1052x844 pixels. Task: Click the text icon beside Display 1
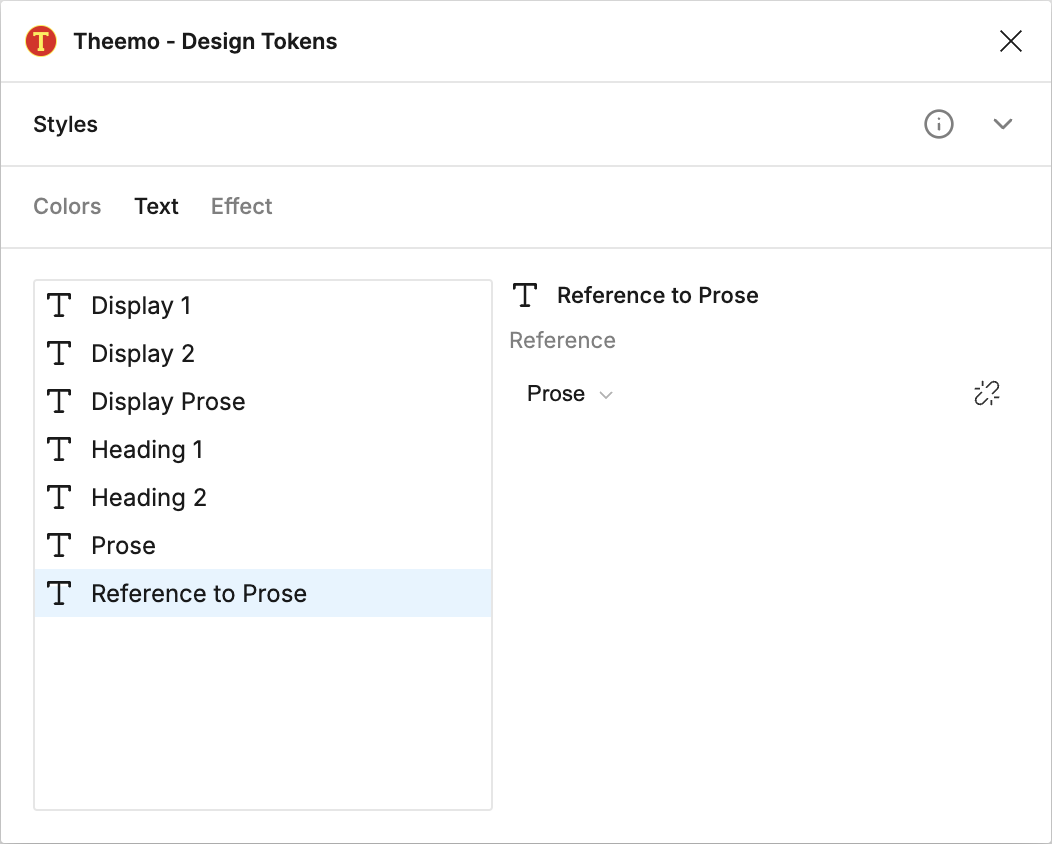pos(60,306)
